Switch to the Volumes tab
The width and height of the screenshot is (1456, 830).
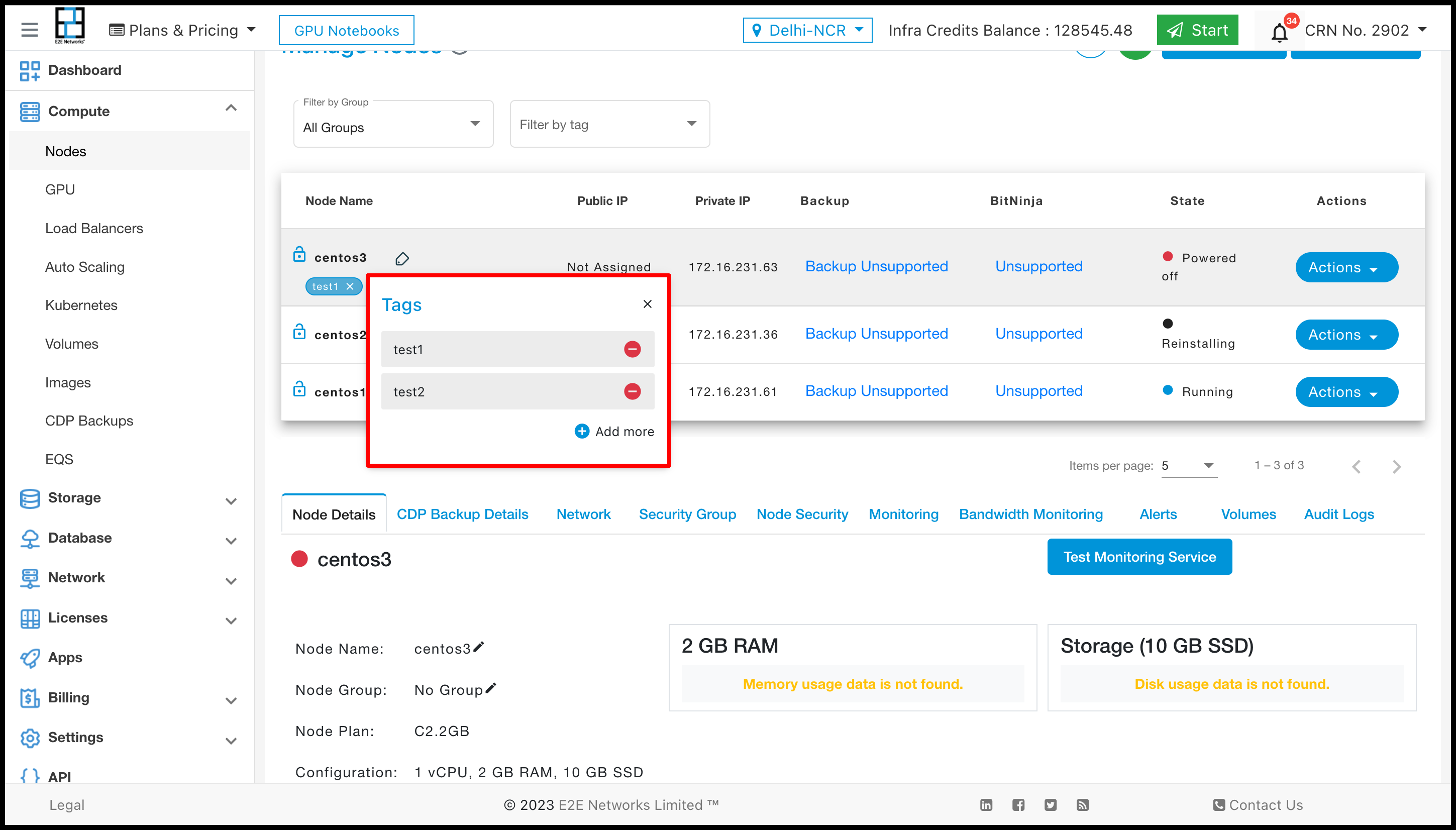pos(1248,514)
